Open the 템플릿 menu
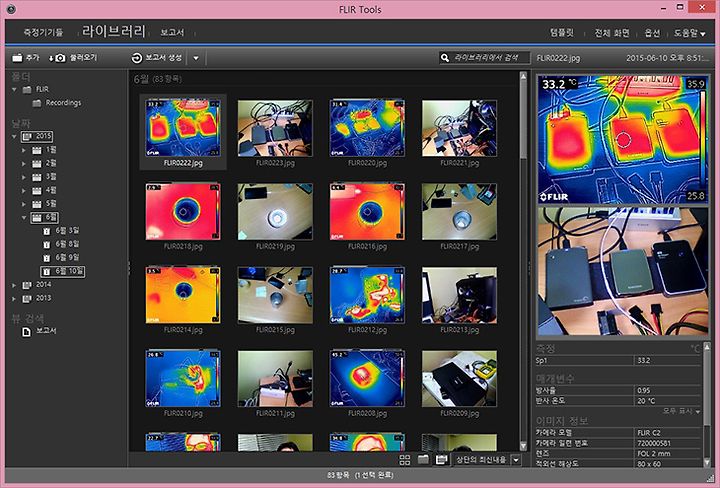The height and width of the screenshot is (488, 720). click(x=562, y=33)
